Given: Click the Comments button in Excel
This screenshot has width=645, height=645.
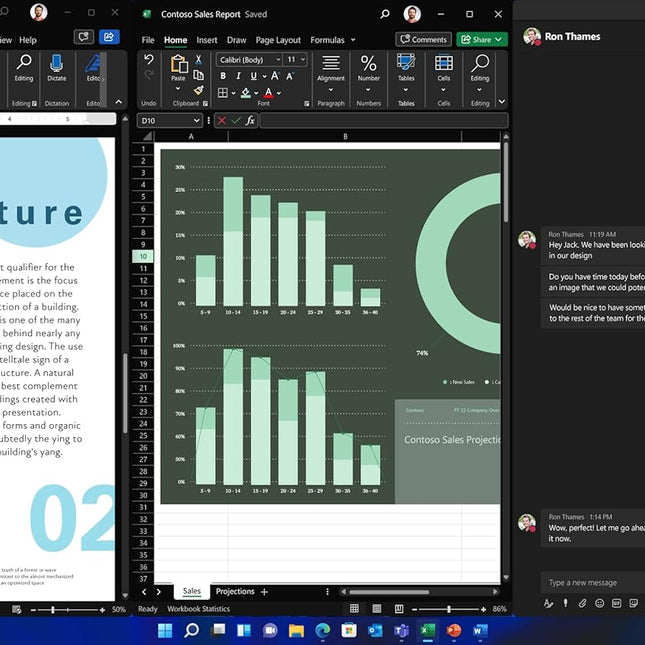Looking at the screenshot, I should [423, 39].
